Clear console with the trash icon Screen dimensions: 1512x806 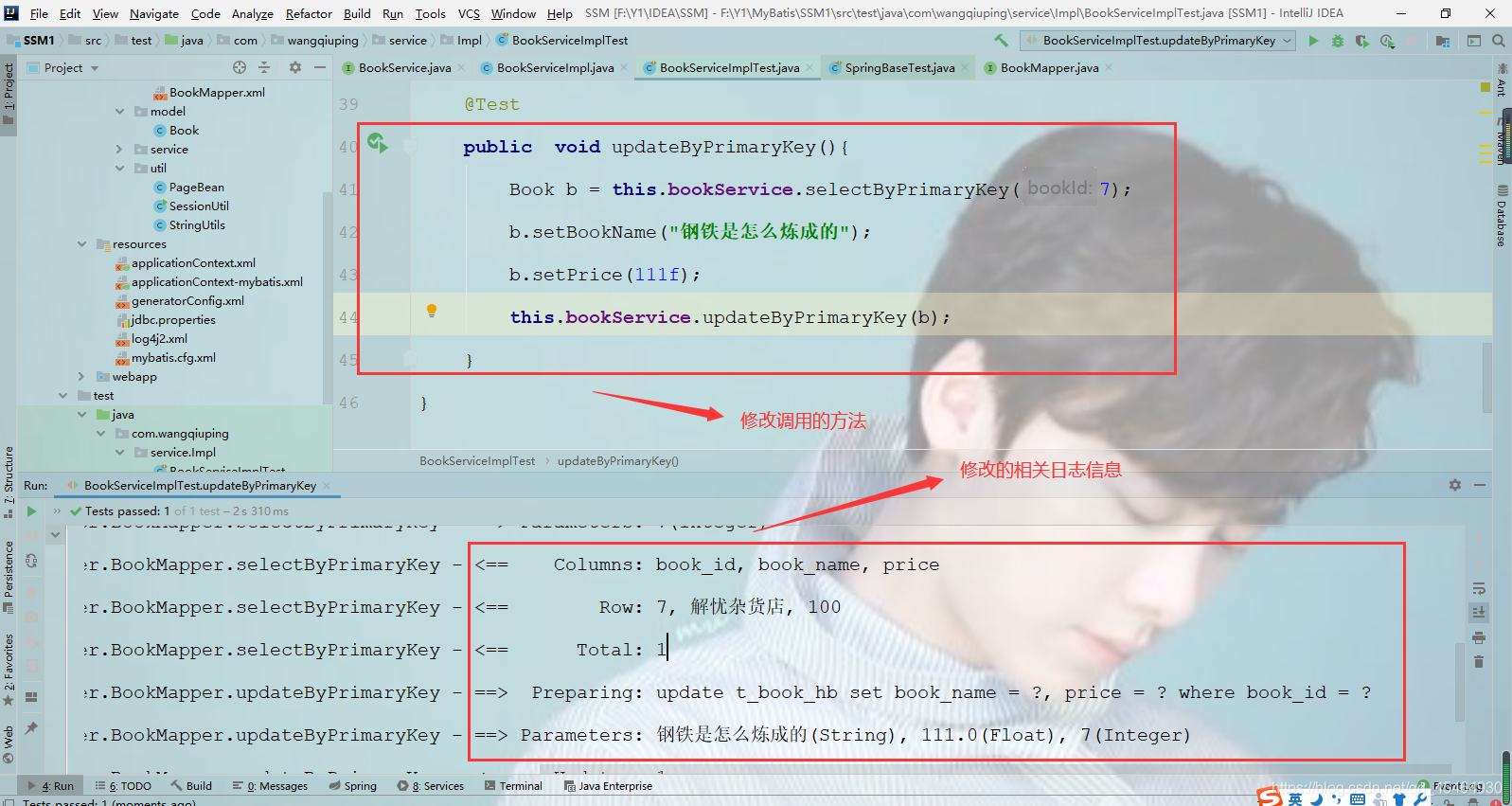click(x=1479, y=662)
